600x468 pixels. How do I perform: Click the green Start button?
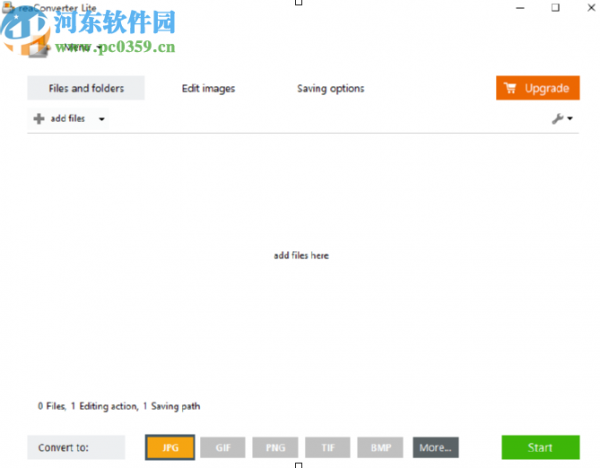point(540,447)
